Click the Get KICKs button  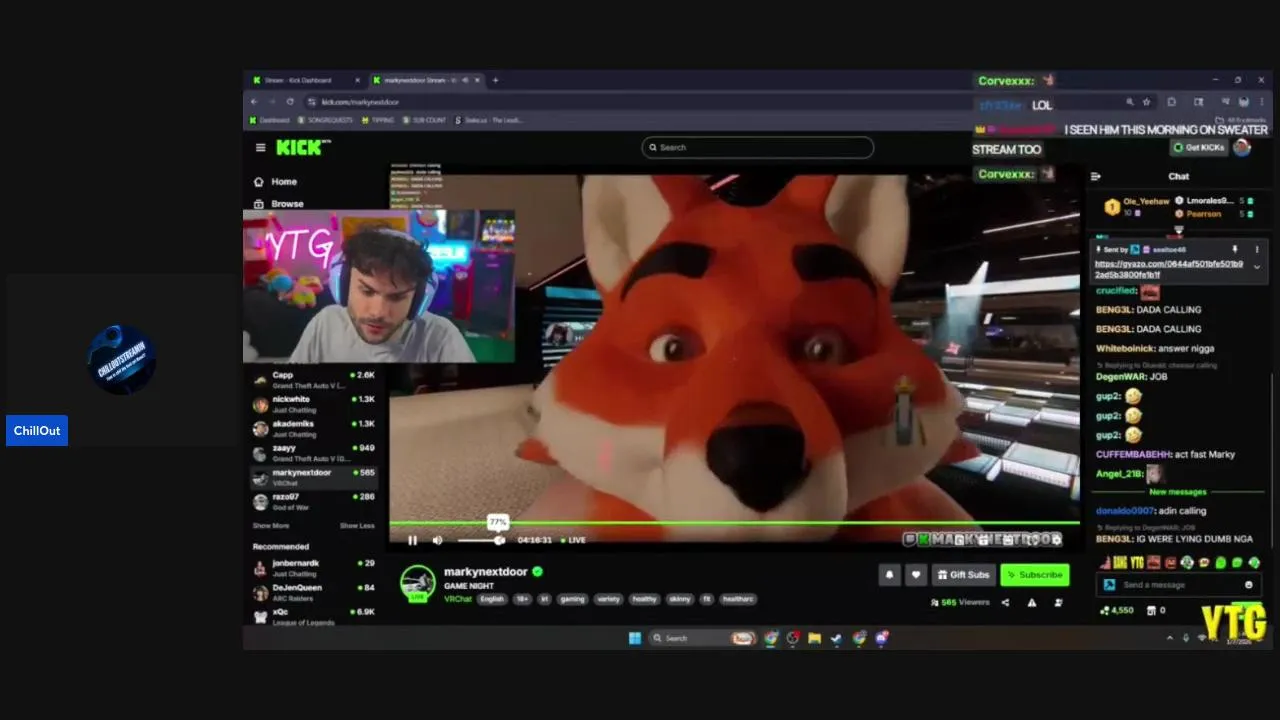1198,148
